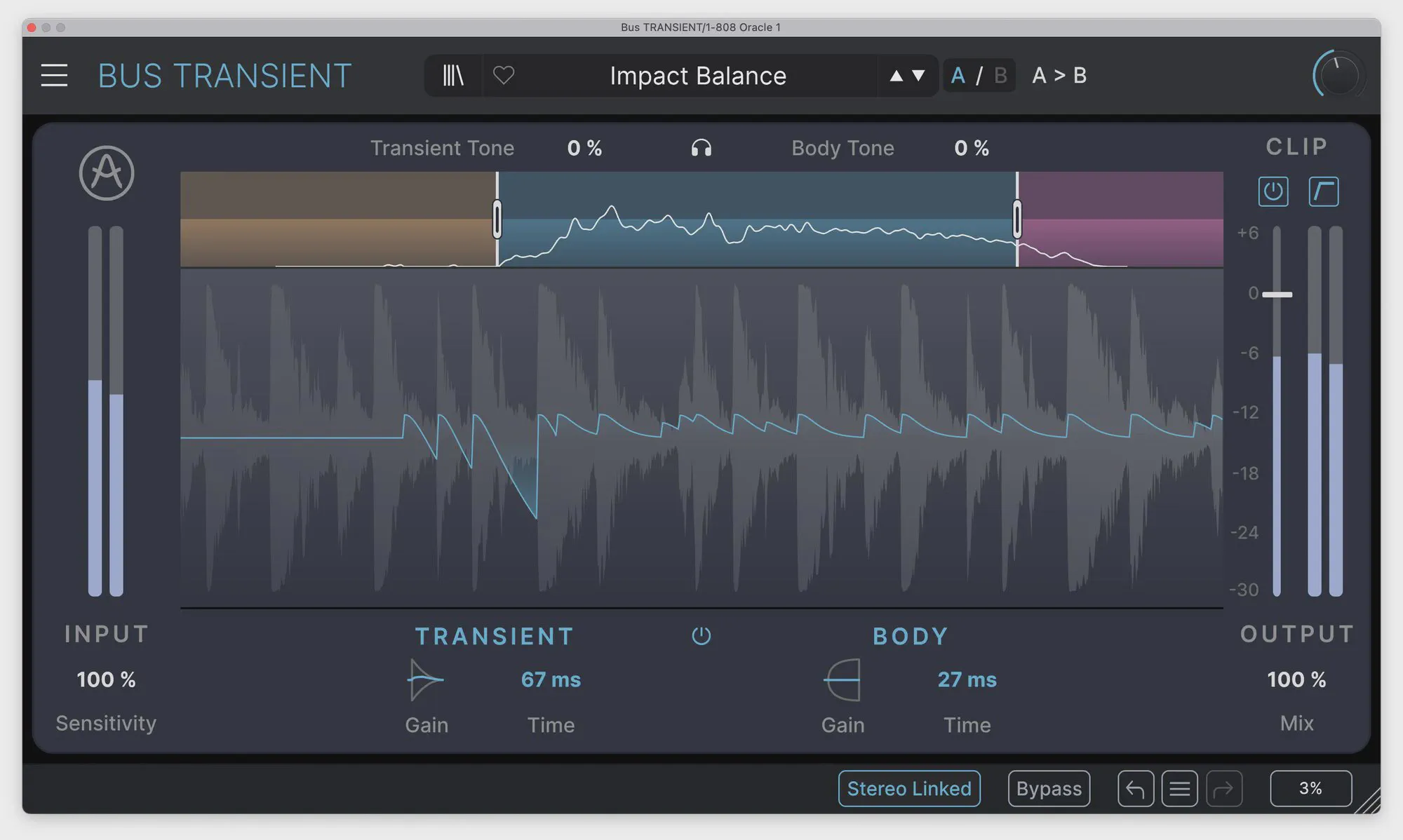Click the clip threshold slider handle

point(1277,294)
